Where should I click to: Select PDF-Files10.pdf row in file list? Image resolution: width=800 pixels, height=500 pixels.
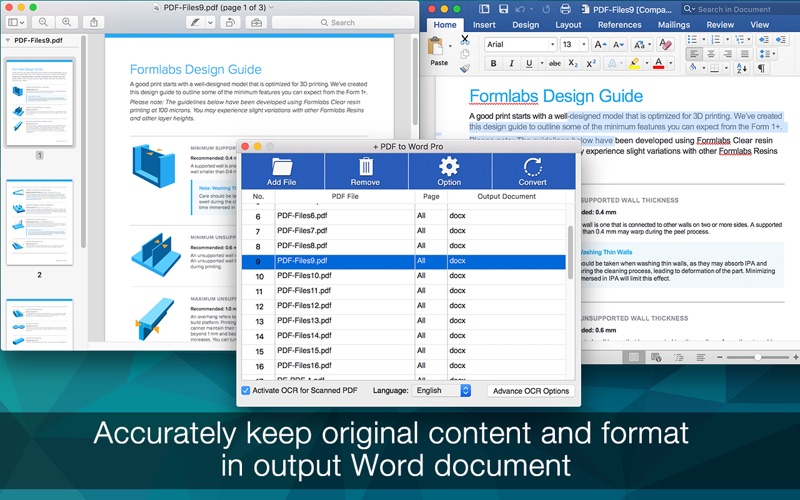pyautogui.click(x=404, y=276)
